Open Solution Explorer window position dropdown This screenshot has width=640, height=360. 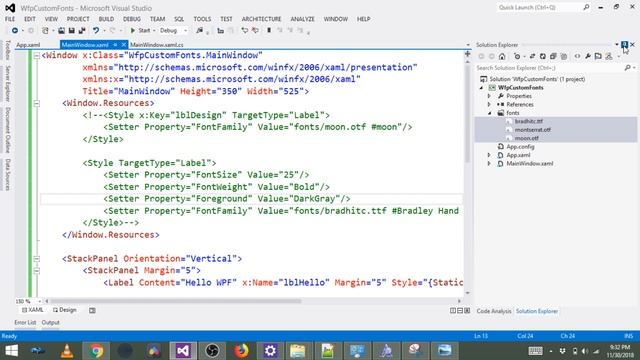(617, 44)
